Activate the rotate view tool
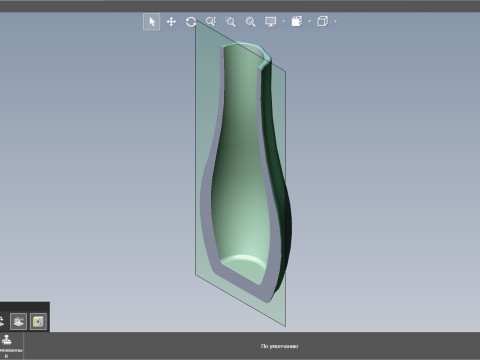Viewport: 480px width, 360px height. (x=191, y=22)
